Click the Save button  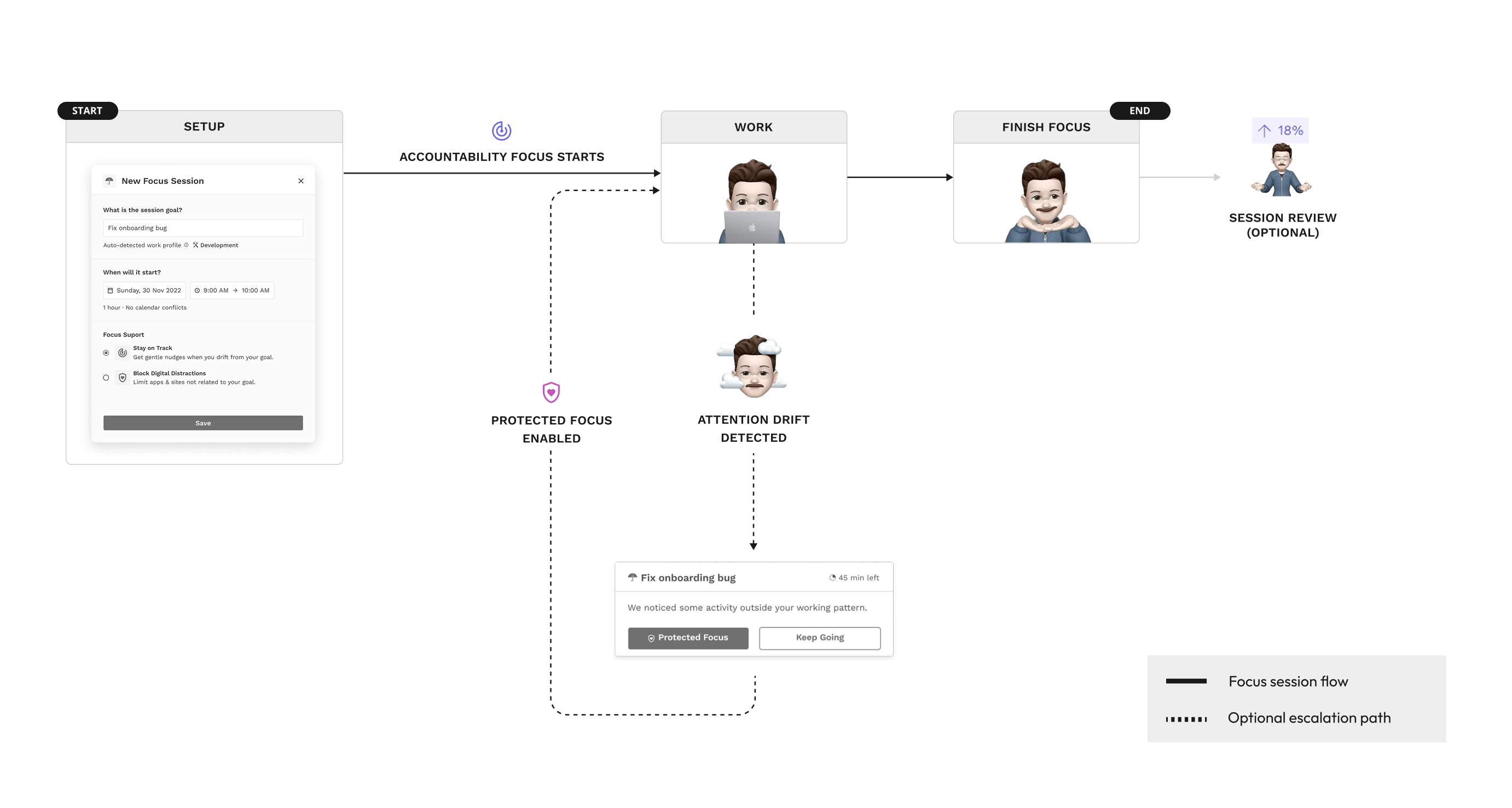tap(202, 423)
